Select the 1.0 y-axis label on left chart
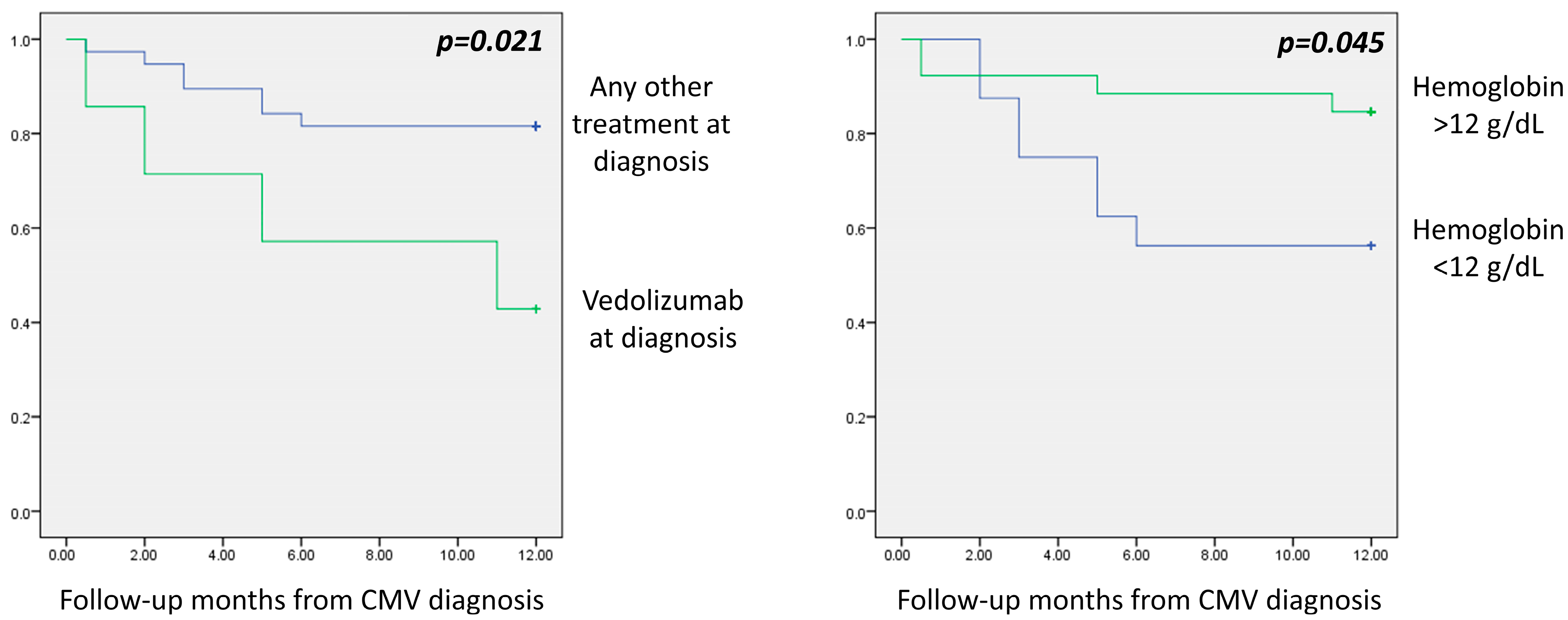Image resolution: width=1568 pixels, height=620 pixels. [x=20, y=41]
